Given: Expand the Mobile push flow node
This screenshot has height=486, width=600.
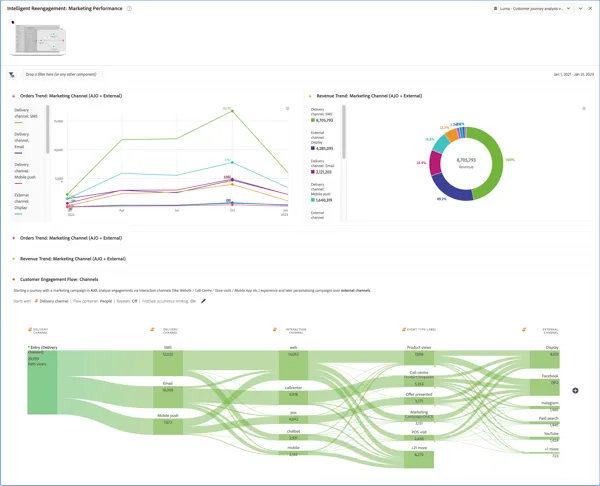Looking at the screenshot, I should [x=168, y=427].
